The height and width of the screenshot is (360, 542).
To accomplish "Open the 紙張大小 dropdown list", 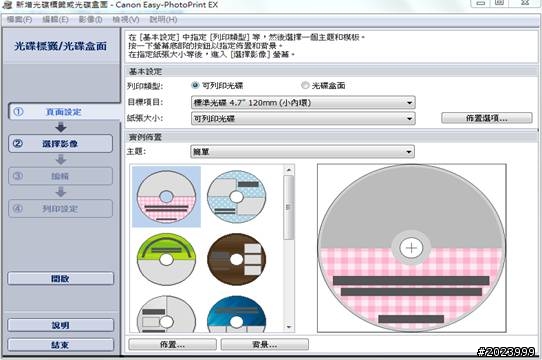I will 303,119.
